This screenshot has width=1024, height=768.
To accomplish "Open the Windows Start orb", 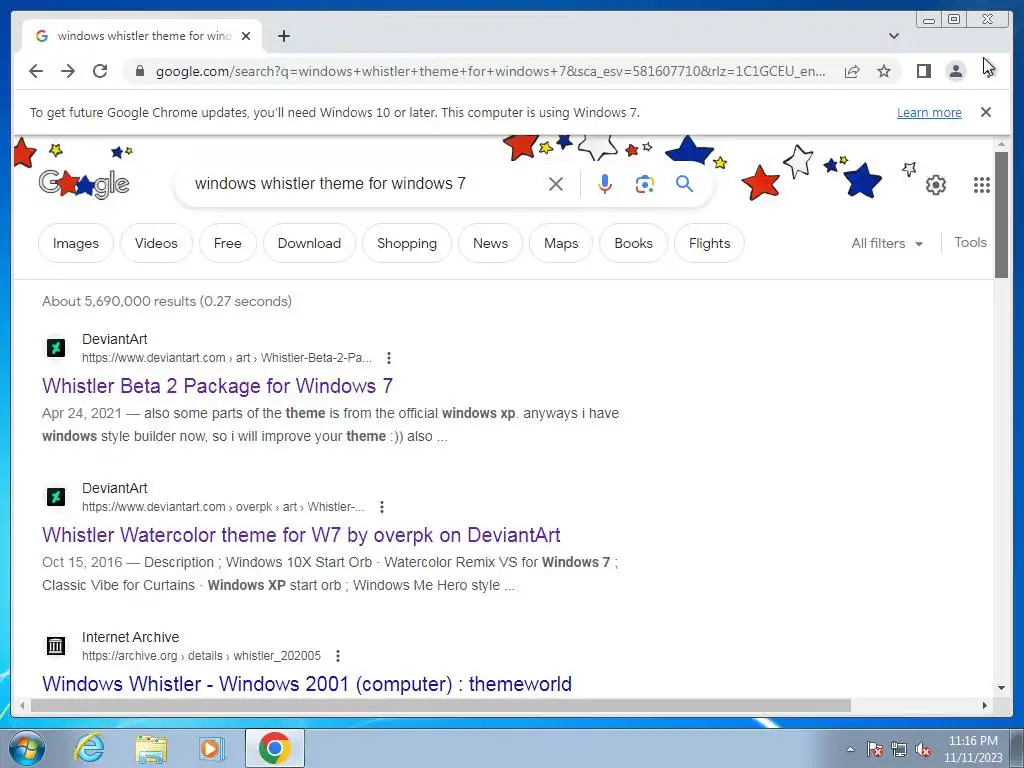I will click(27, 748).
